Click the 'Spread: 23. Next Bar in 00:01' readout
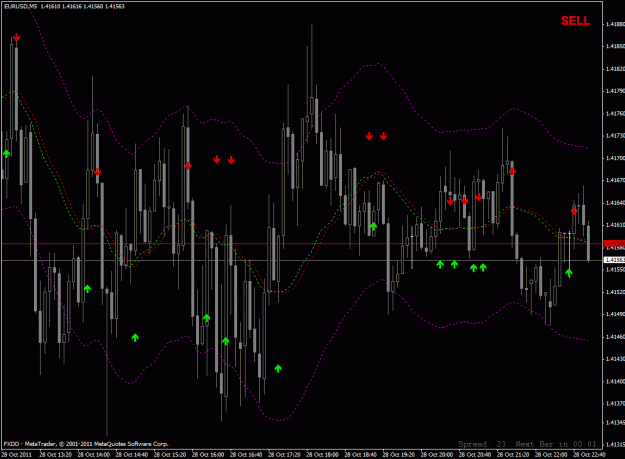The height and width of the screenshot is (459, 625). (x=527, y=444)
